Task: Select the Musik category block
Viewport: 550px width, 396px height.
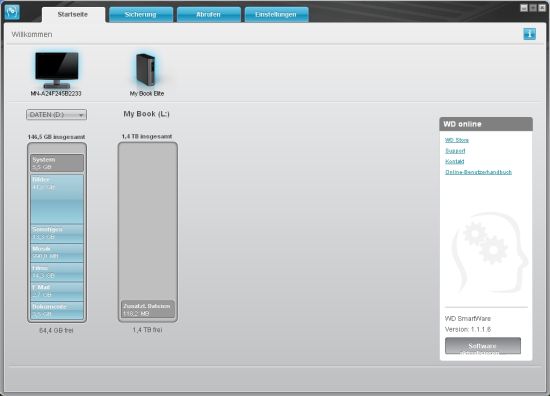Action: (x=57, y=253)
